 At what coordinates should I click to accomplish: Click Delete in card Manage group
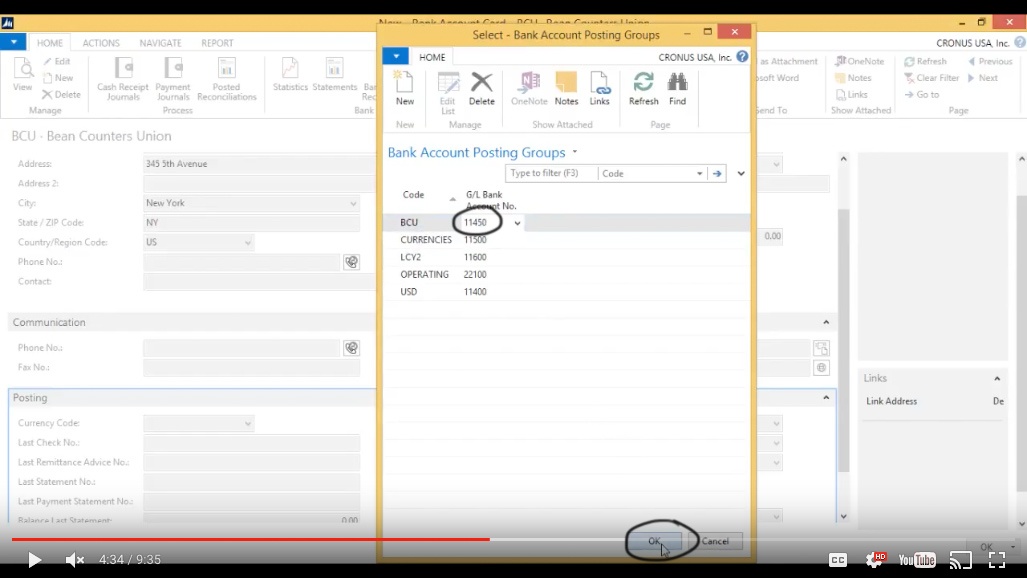coord(62,94)
